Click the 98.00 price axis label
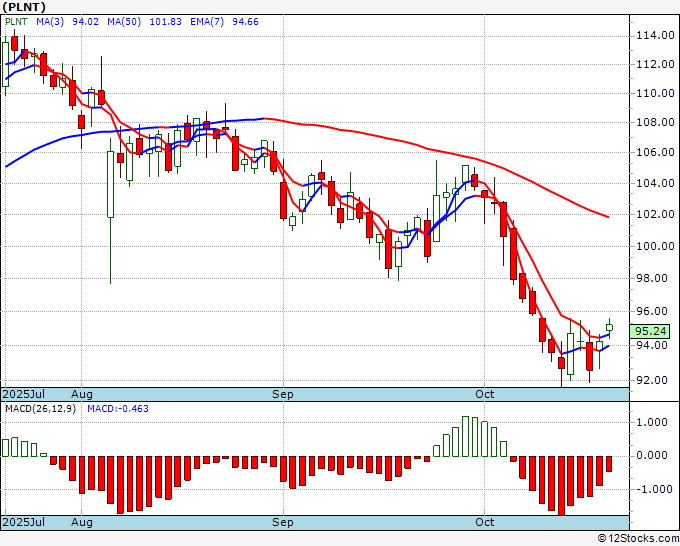 [651, 278]
